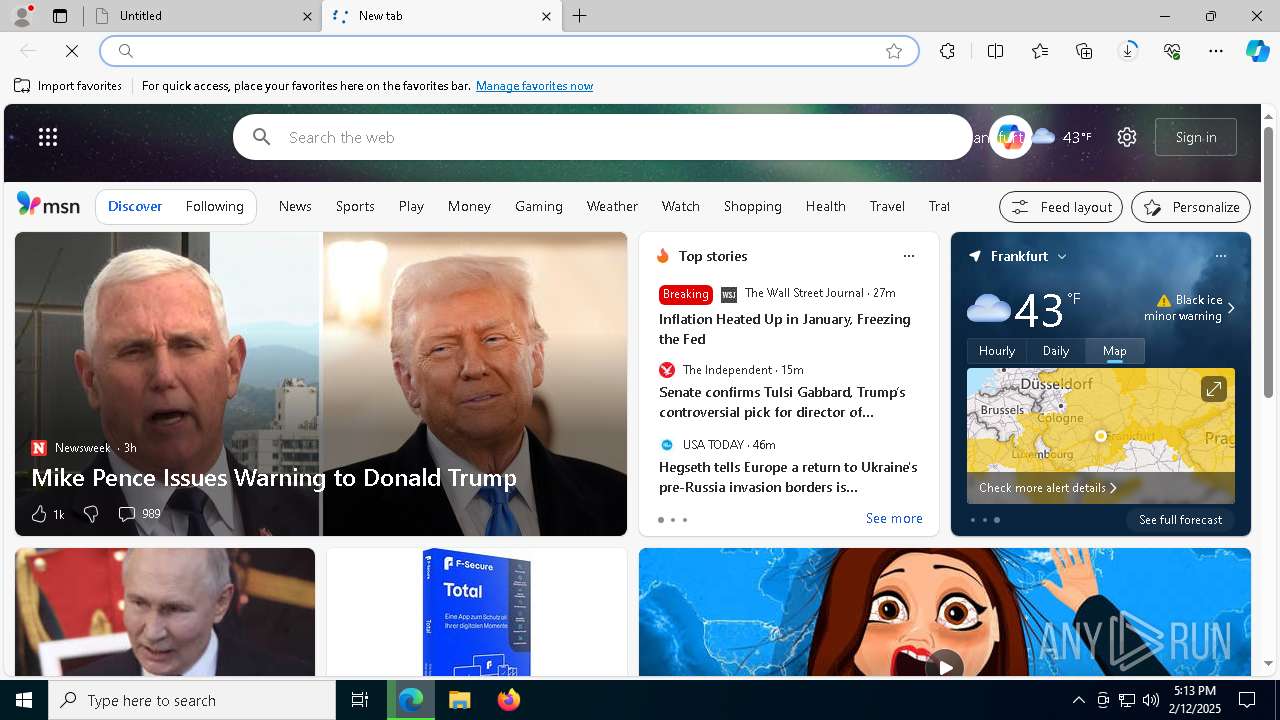Play the video on the cartoon thumbnail
The width and height of the screenshot is (1280, 720).
[944, 665]
